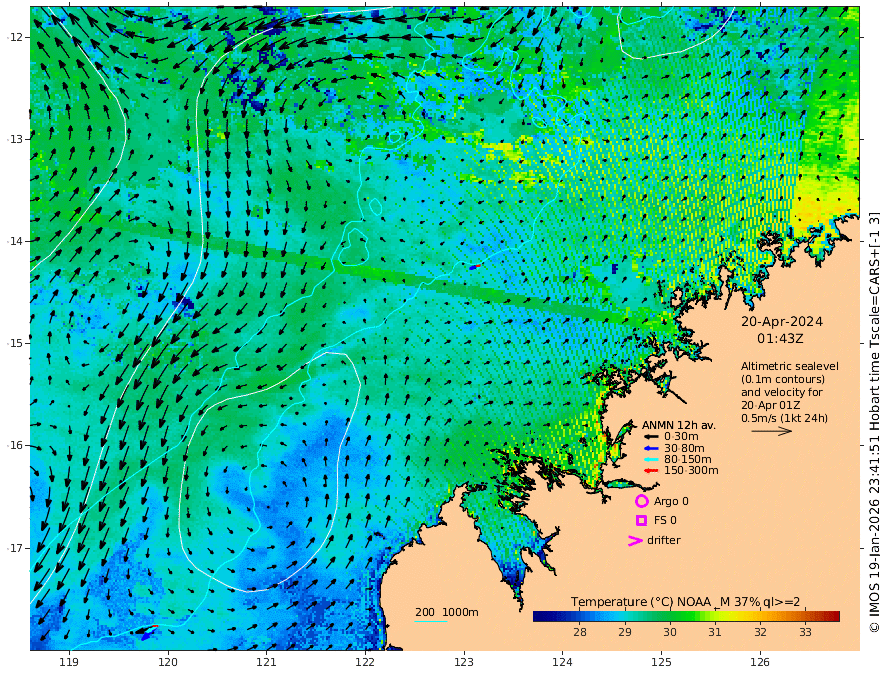Click the red end of the temperature colorbar
The width and height of the screenshot is (880, 680).
[833, 617]
